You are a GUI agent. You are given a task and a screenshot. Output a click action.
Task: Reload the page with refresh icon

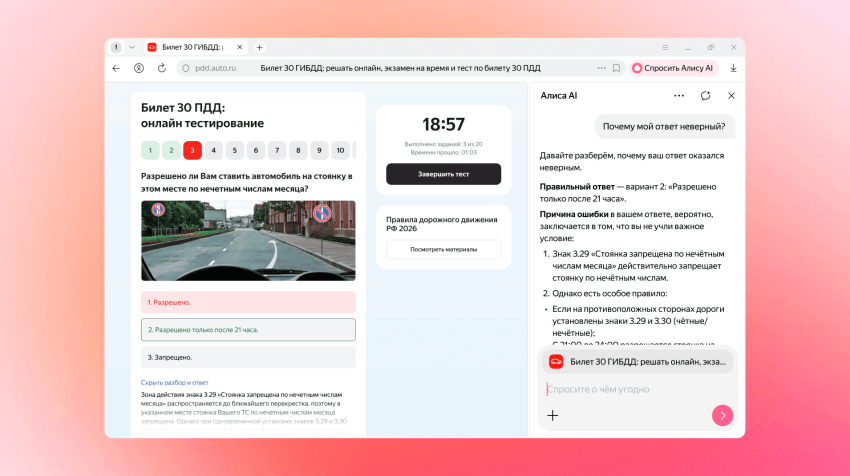click(x=162, y=68)
